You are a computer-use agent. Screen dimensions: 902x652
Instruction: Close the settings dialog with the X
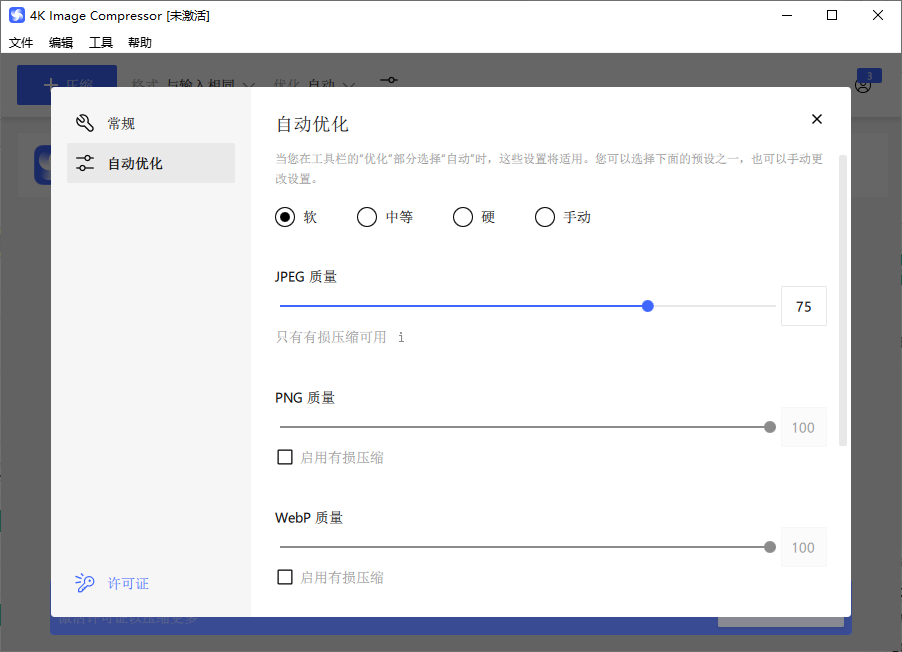coord(816,119)
